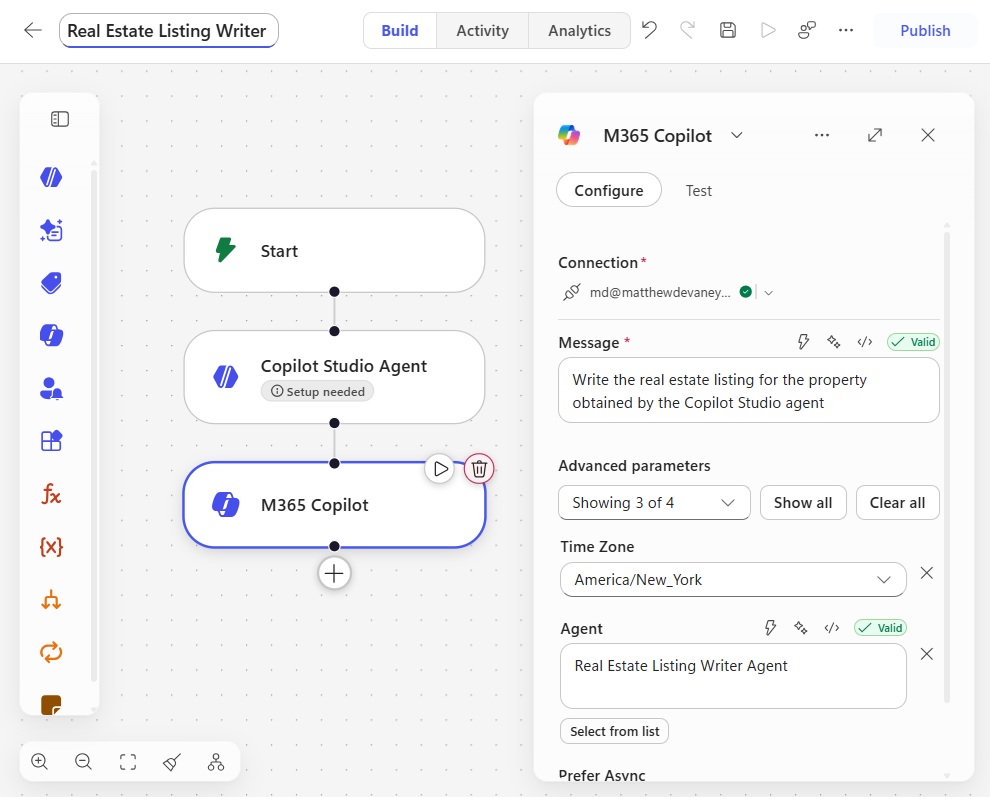This screenshot has height=797, width=990.
Task: Close the M365 Copilot panel
Action: click(x=927, y=135)
